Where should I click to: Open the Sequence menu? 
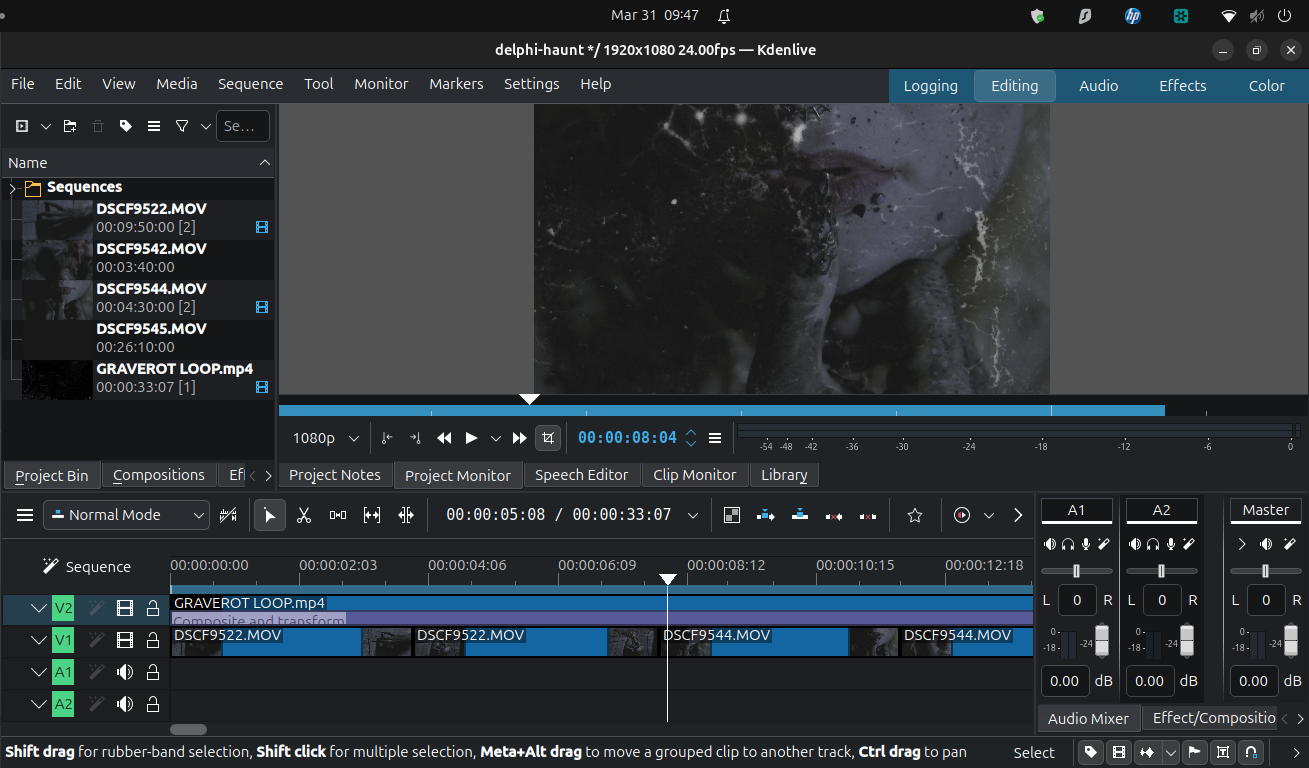(x=250, y=84)
